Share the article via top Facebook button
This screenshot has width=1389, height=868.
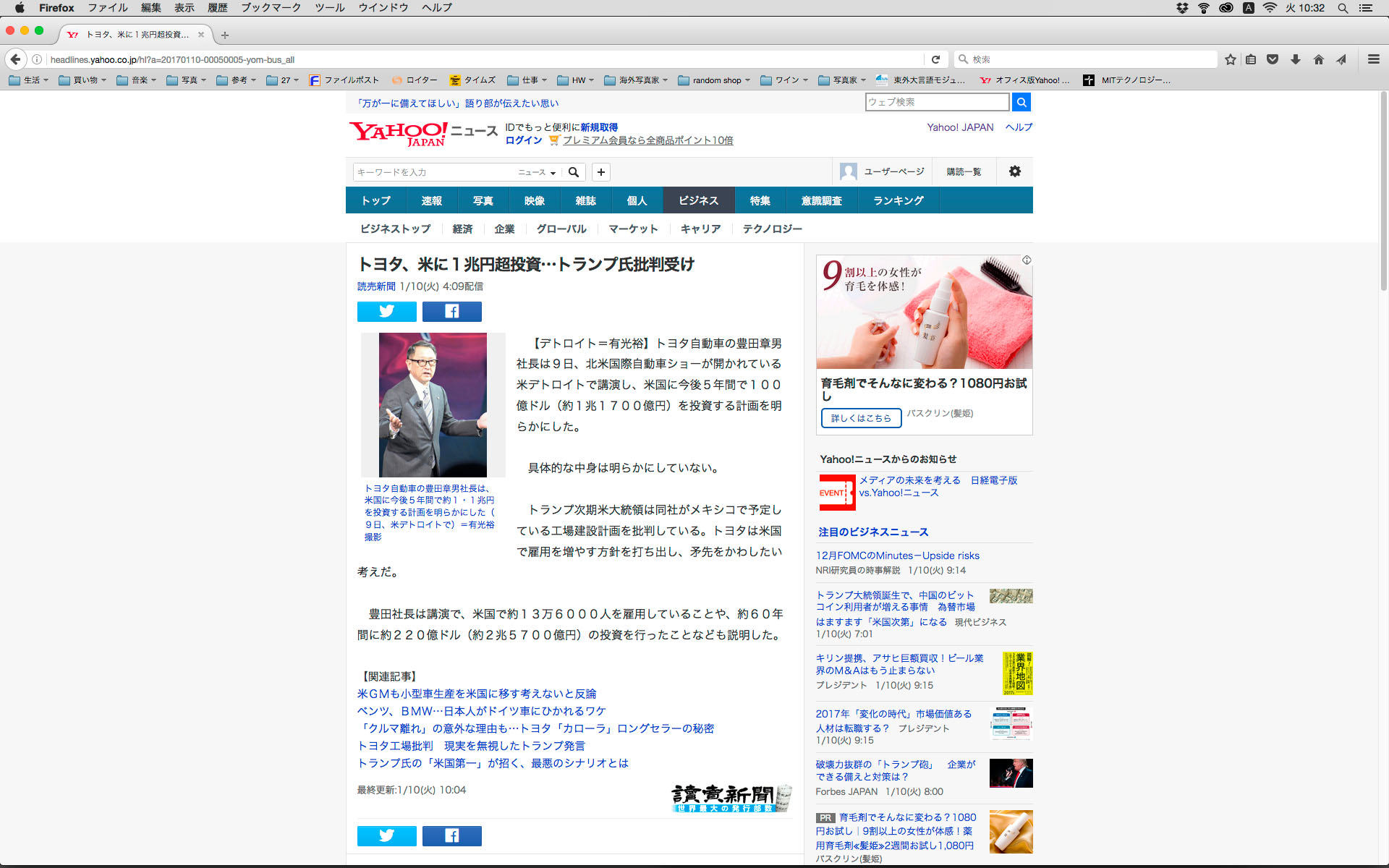451,311
